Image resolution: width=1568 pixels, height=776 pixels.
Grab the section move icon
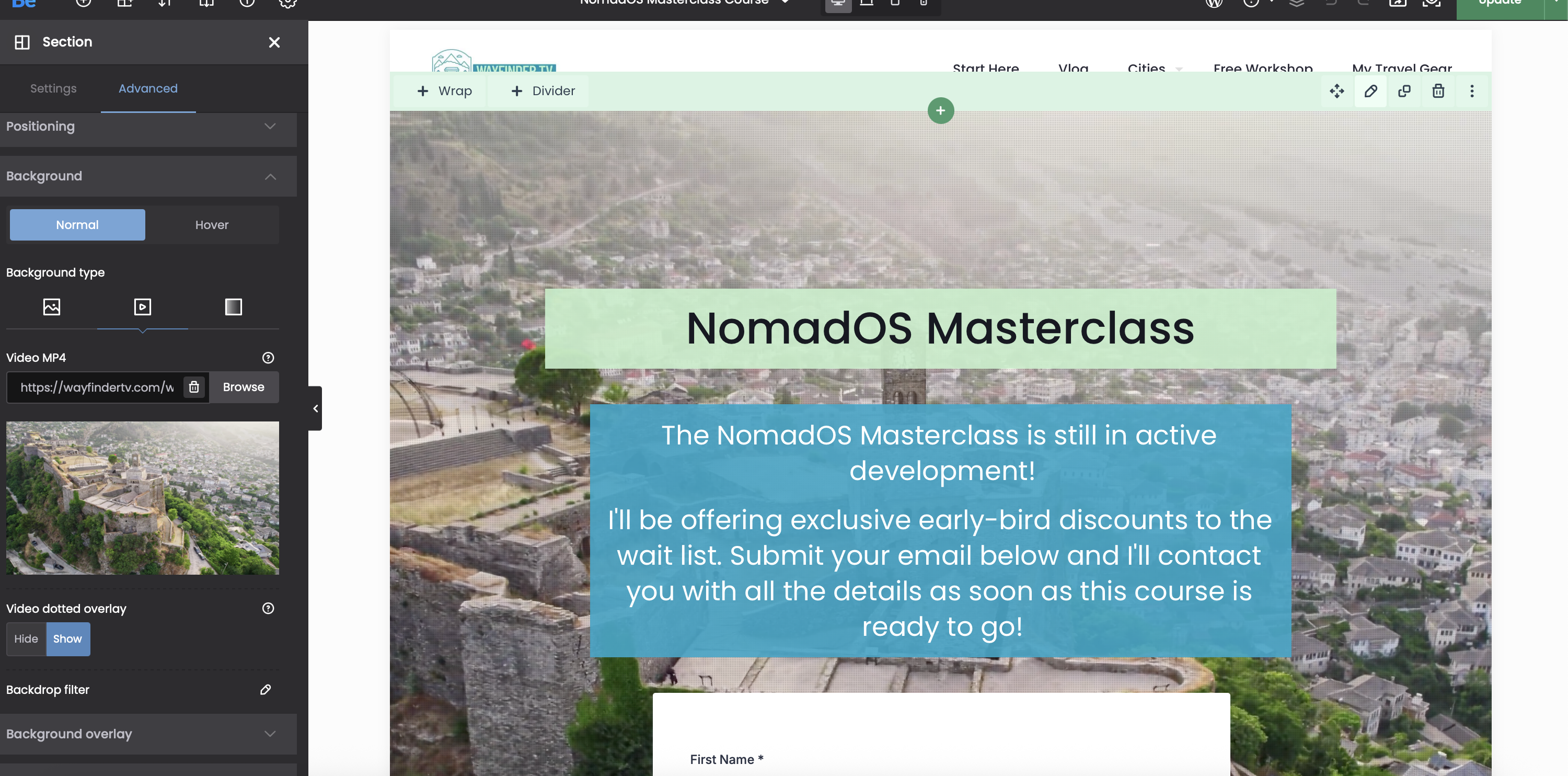(1336, 92)
